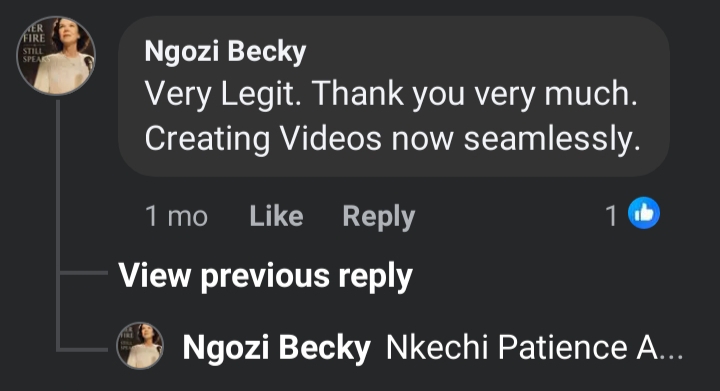The image size is (720, 391).
Task: Click the word seamlessly in the comment
Action: pos(552,139)
